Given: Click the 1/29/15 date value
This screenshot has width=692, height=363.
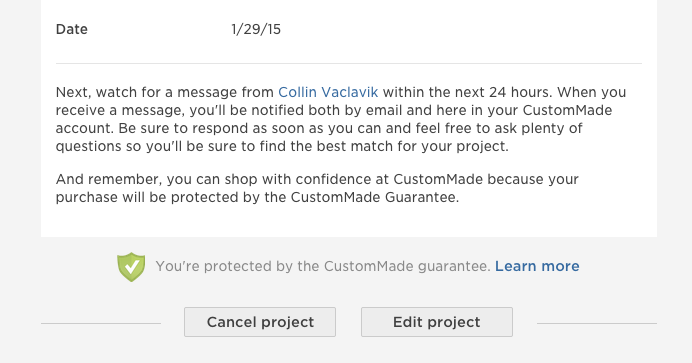Looking at the screenshot, I should (256, 29).
